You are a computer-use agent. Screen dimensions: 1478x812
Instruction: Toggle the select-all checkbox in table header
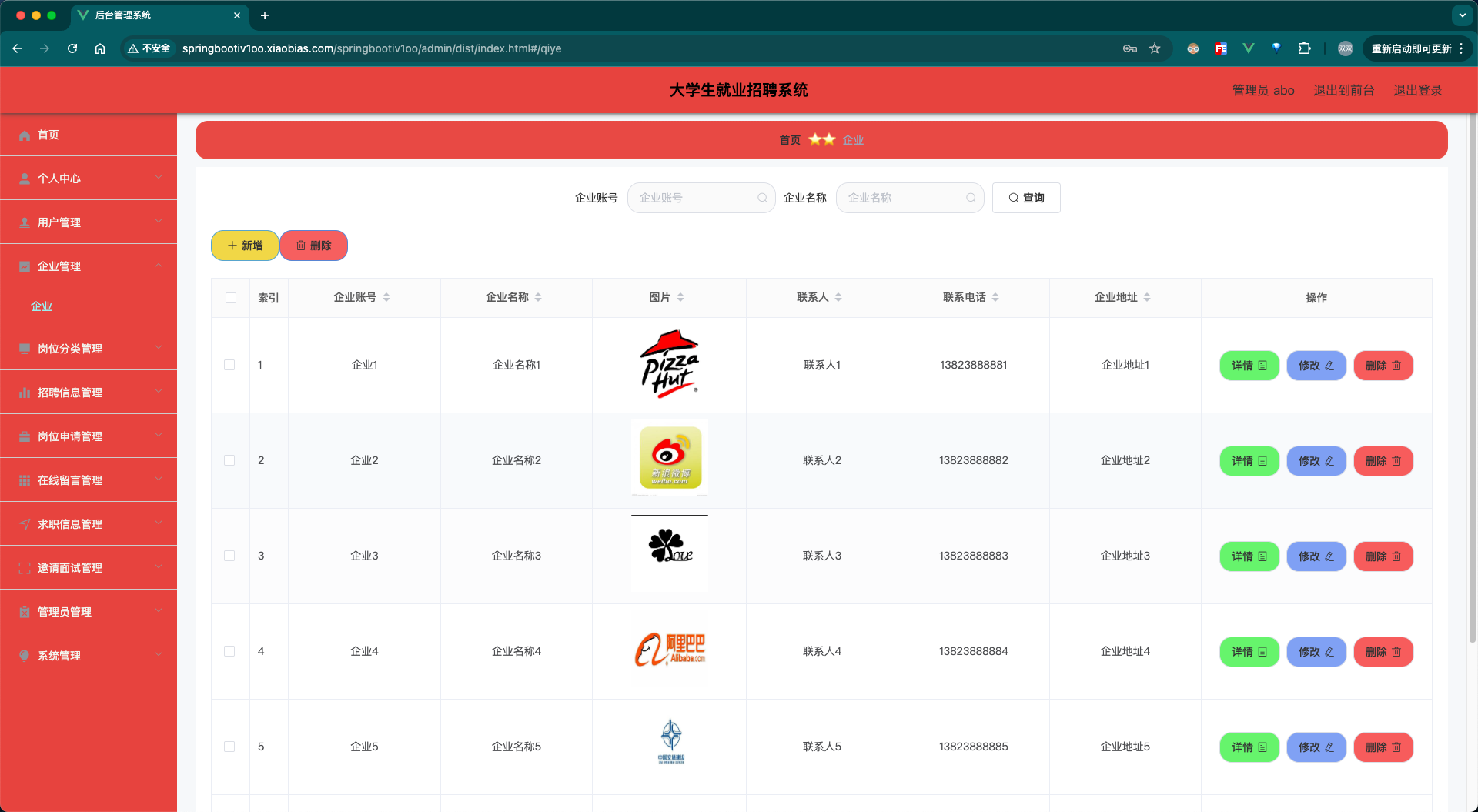click(x=231, y=298)
